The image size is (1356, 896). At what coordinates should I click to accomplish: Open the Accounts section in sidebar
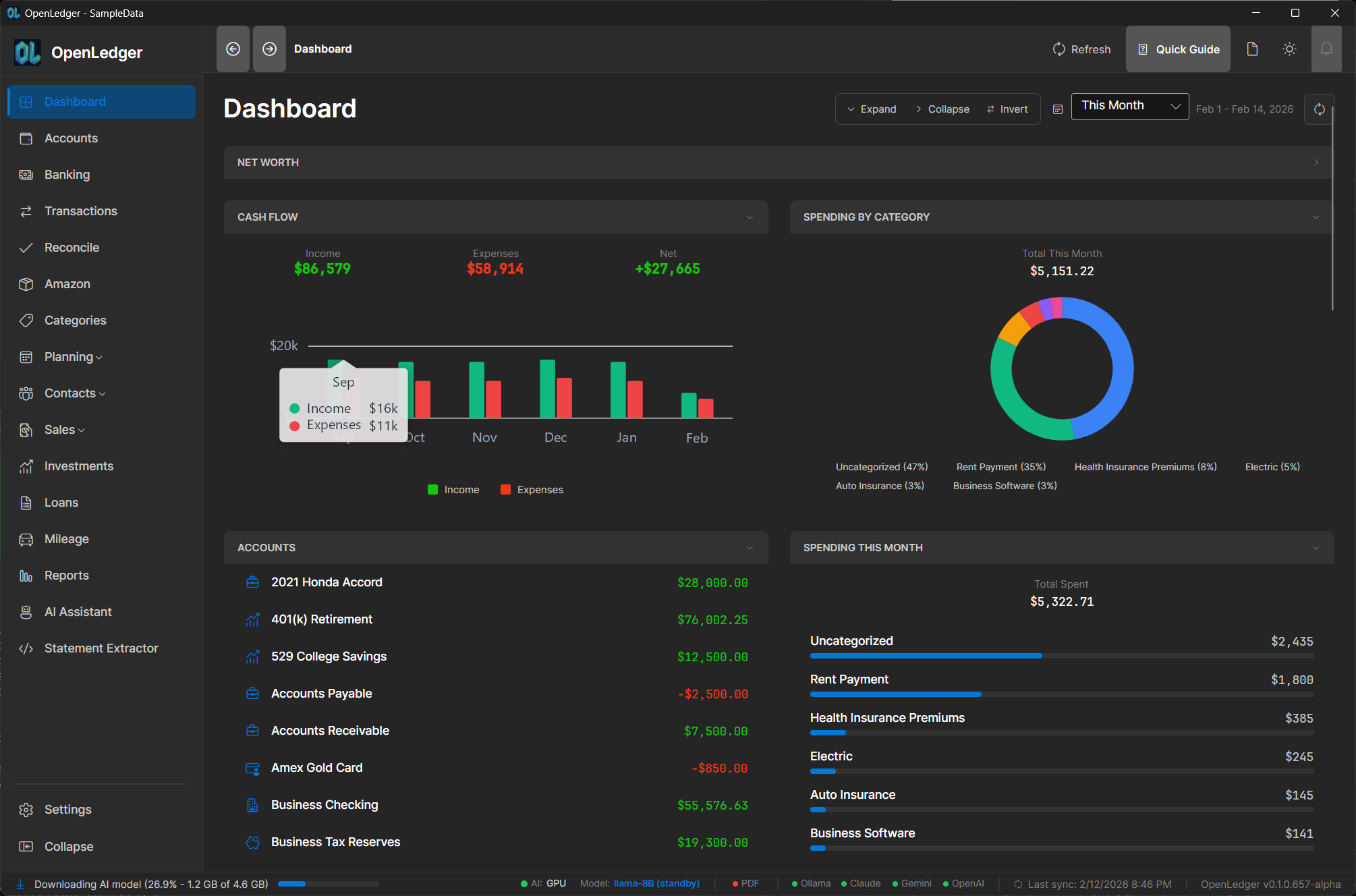(70, 138)
